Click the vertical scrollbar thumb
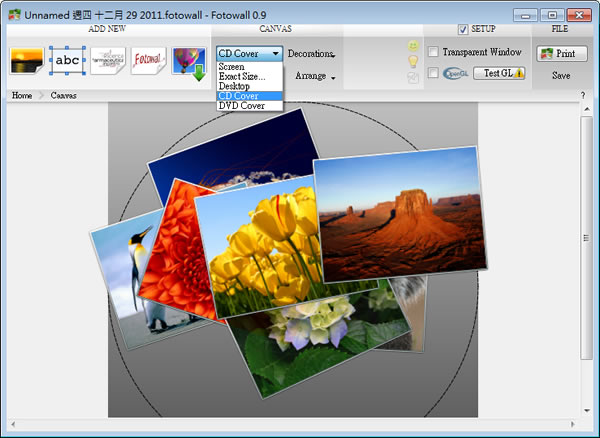Screen dimensions: 600x438 pos(587,238)
